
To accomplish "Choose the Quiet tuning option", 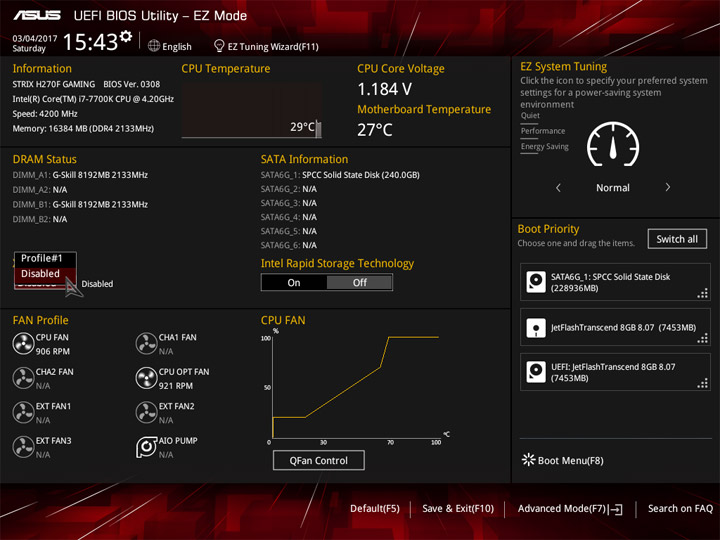I will point(530,116).
